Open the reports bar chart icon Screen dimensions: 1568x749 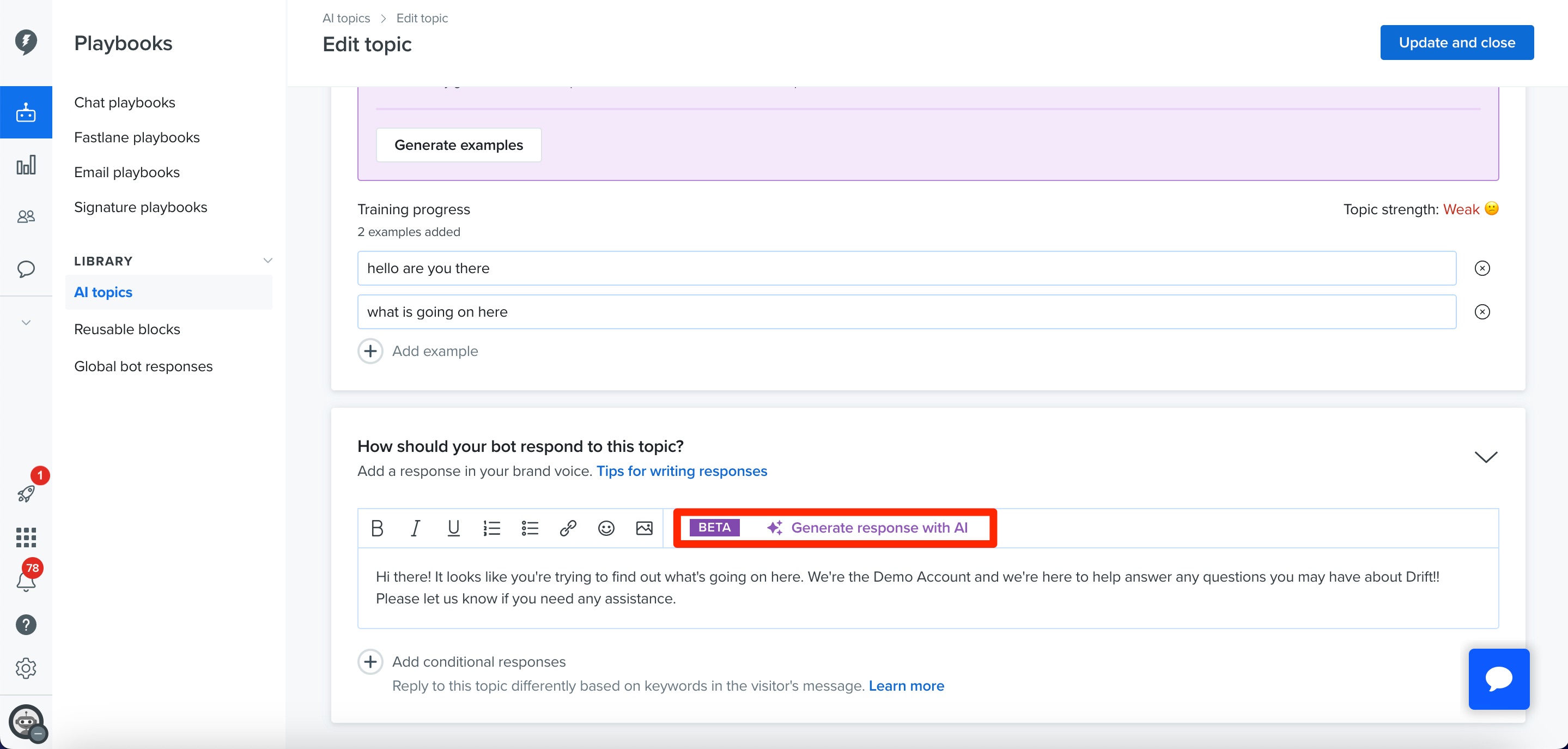(x=26, y=165)
